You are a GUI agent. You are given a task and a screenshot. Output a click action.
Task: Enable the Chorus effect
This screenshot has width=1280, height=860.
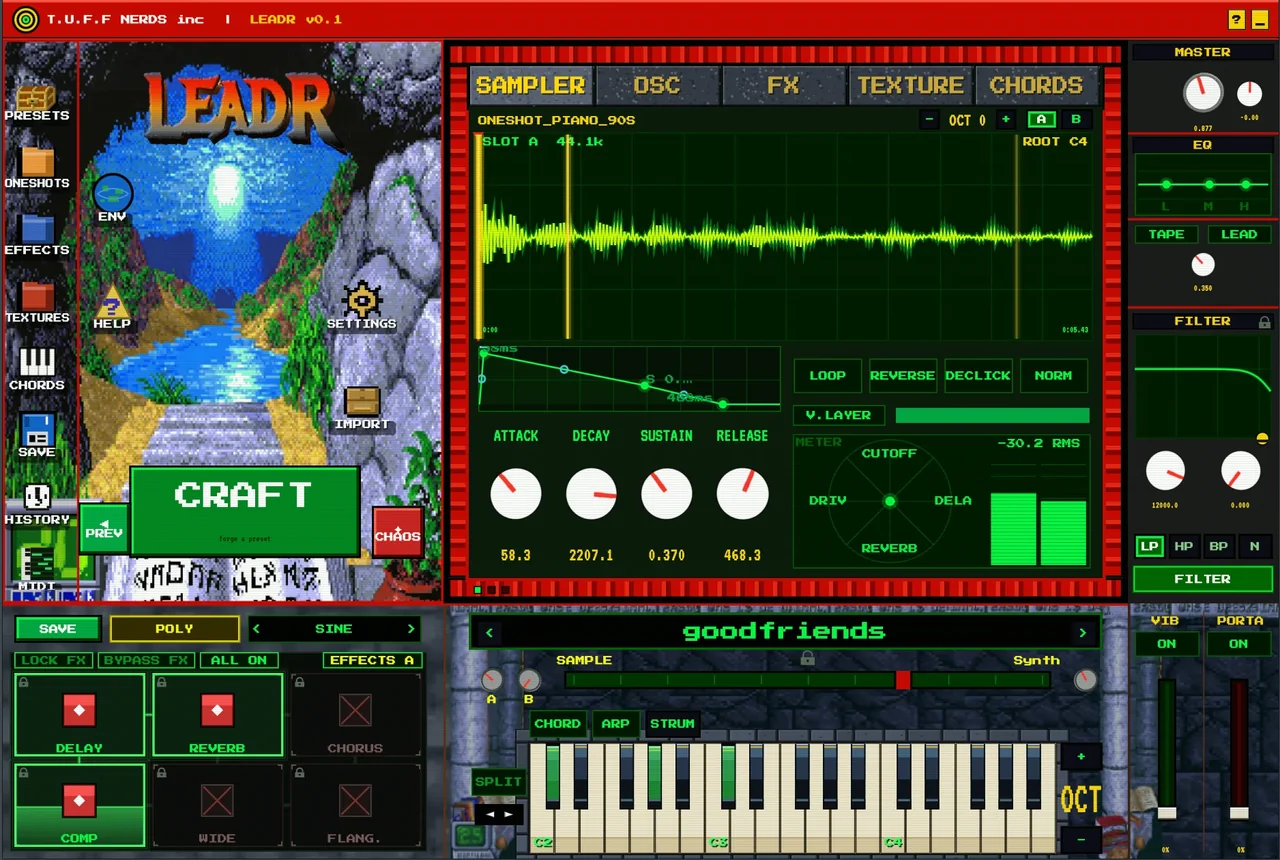click(355, 714)
